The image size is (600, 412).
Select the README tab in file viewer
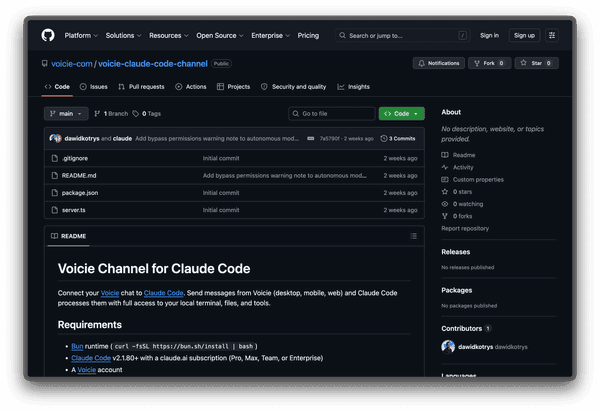pyautogui.click(x=69, y=236)
